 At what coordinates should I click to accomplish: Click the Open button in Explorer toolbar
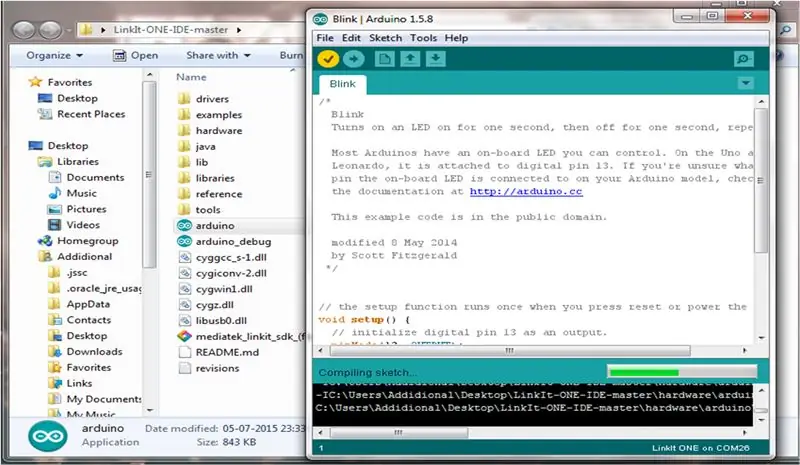(136, 55)
